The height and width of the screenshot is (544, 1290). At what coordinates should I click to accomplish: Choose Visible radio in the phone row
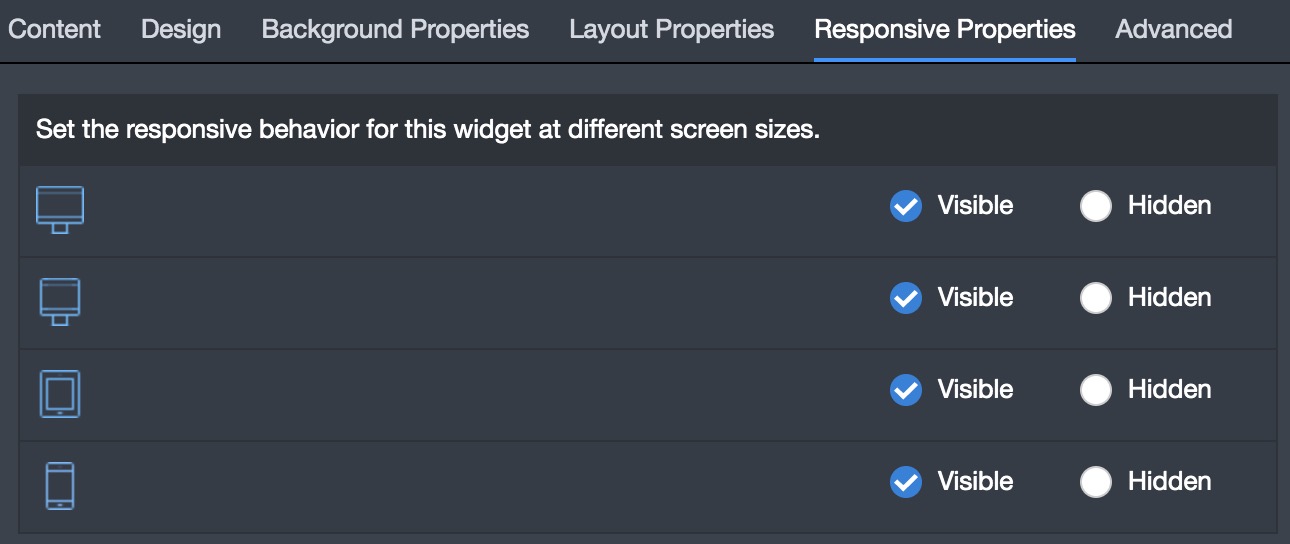[906, 482]
